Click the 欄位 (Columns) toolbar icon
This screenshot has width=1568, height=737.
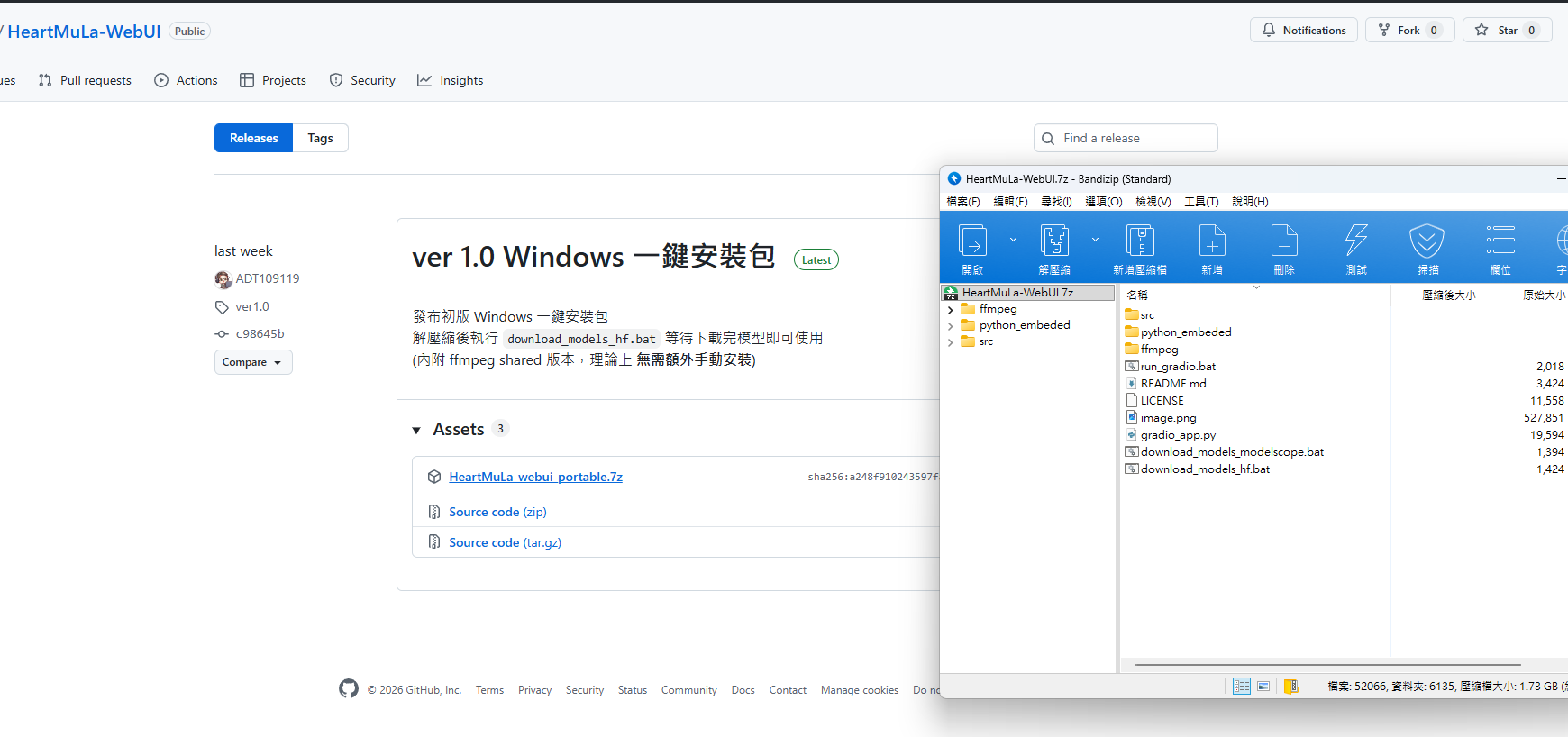point(1500,240)
